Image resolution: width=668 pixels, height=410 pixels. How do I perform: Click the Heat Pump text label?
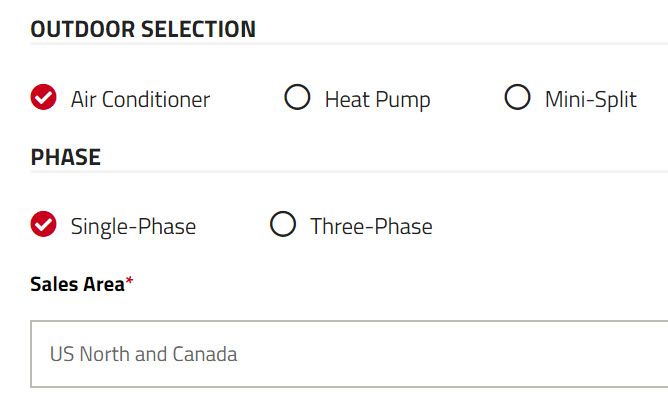pyautogui.click(x=377, y=100)
